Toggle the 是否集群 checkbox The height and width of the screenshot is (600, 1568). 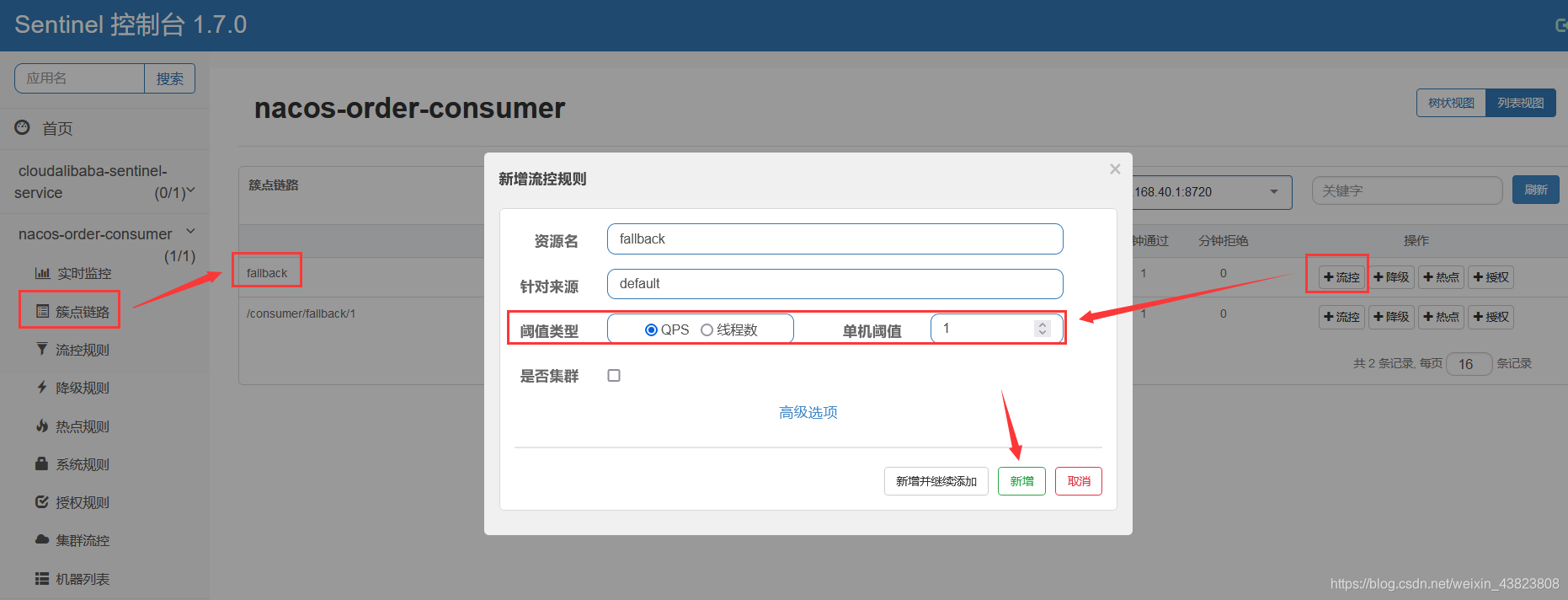[614, 375]
